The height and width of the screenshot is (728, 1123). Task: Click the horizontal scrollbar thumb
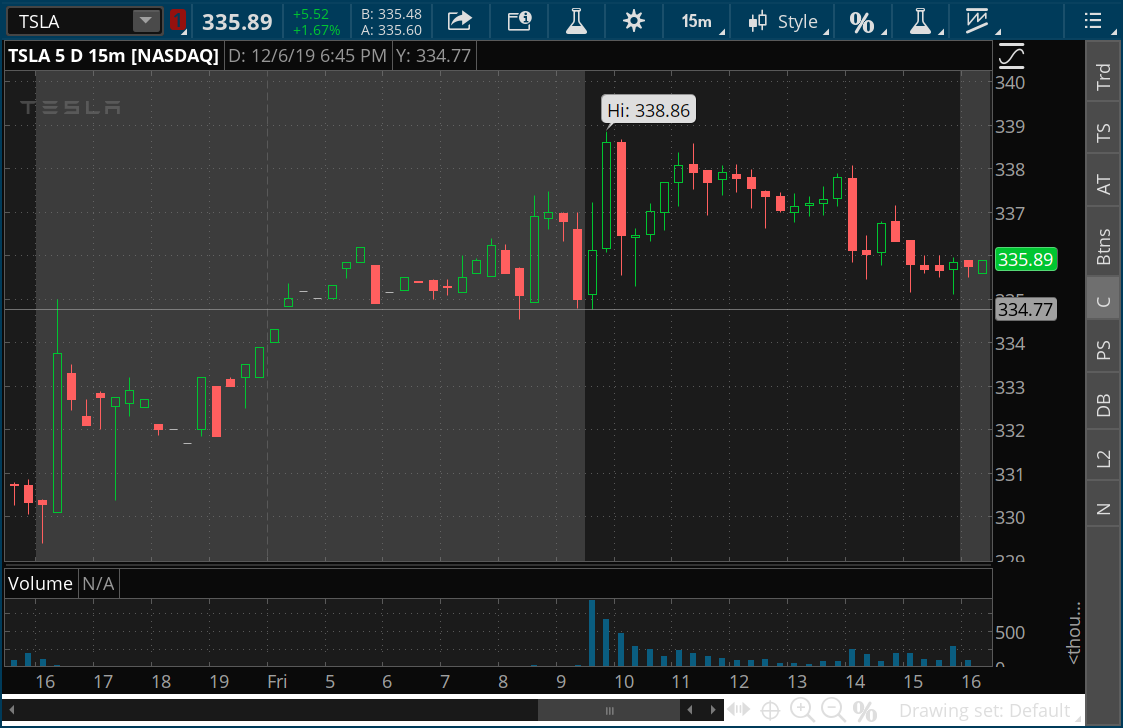[609, 710]
